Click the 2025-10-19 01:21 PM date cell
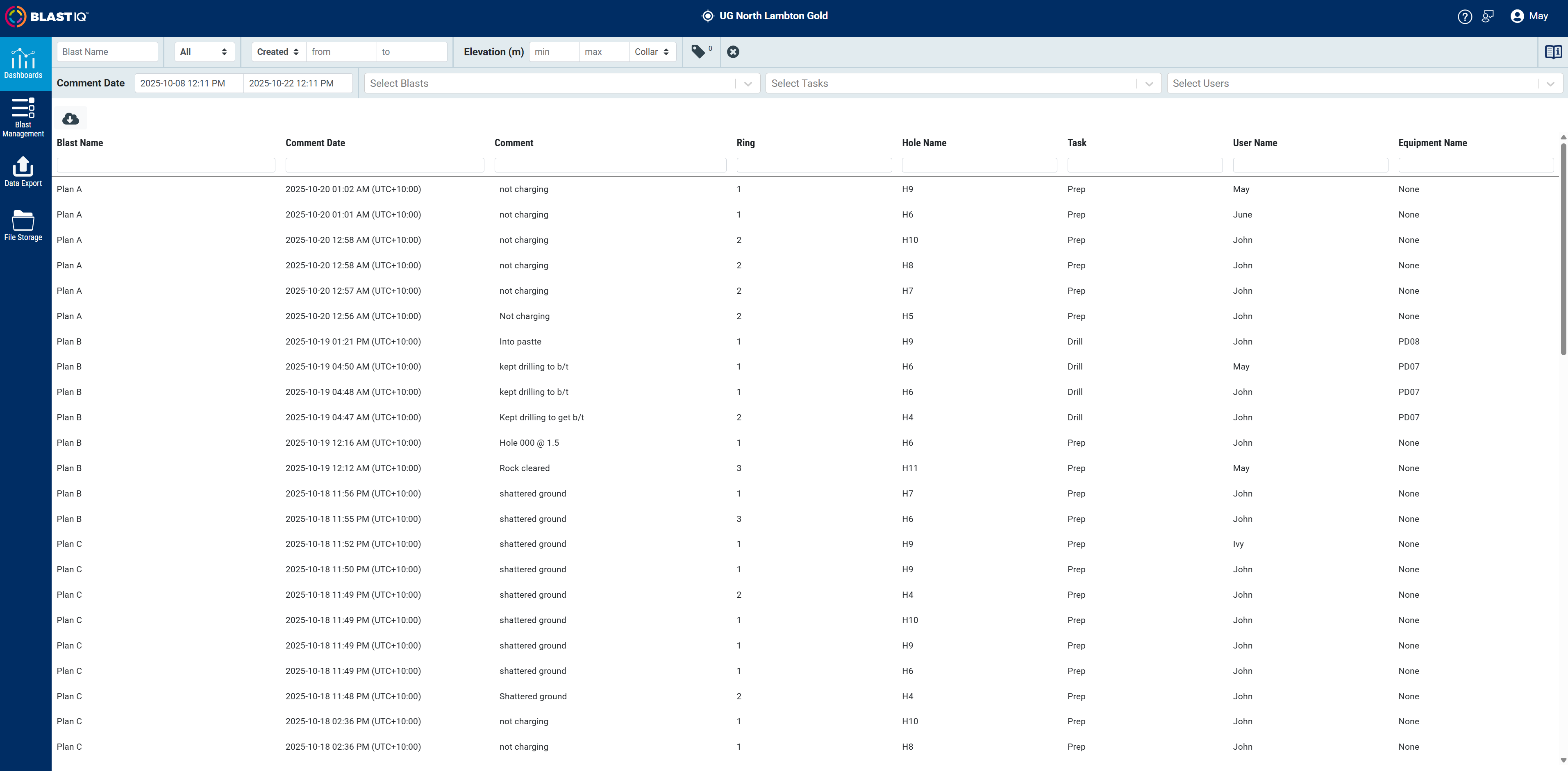Image resolution: width=1568 pixels, height=771 pixels. (353, 342)
